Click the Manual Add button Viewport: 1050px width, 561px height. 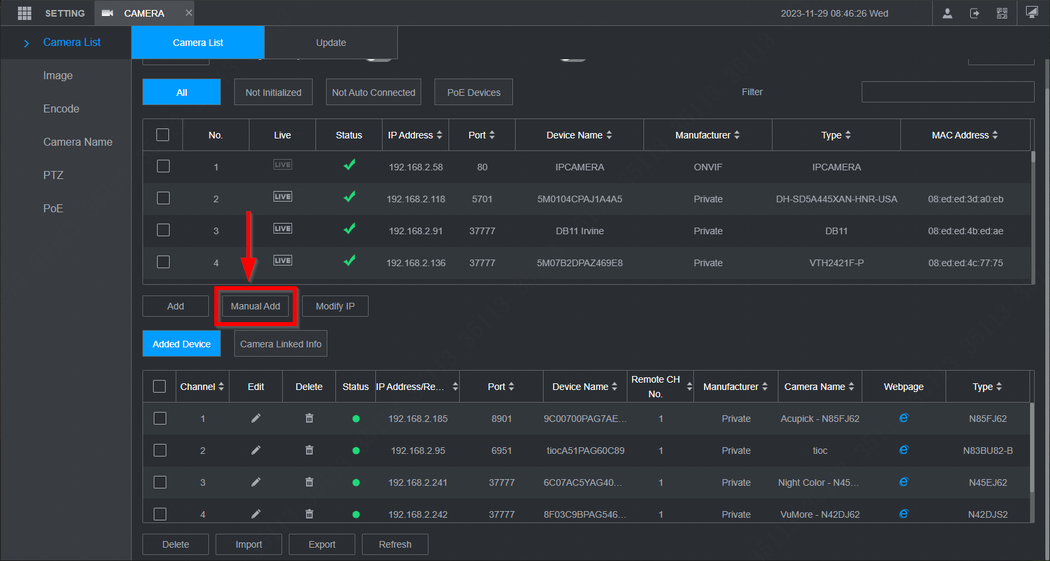(256, 306)
